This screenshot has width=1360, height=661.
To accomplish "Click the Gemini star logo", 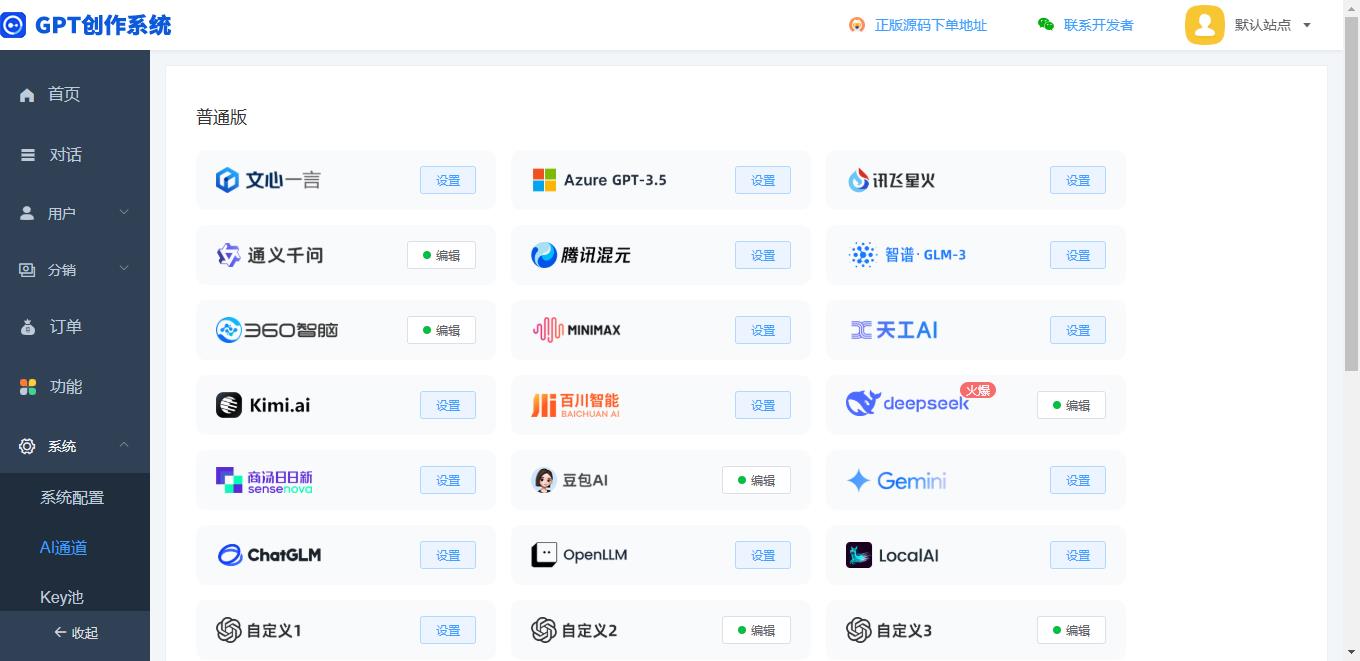I will tap(858, 481).
